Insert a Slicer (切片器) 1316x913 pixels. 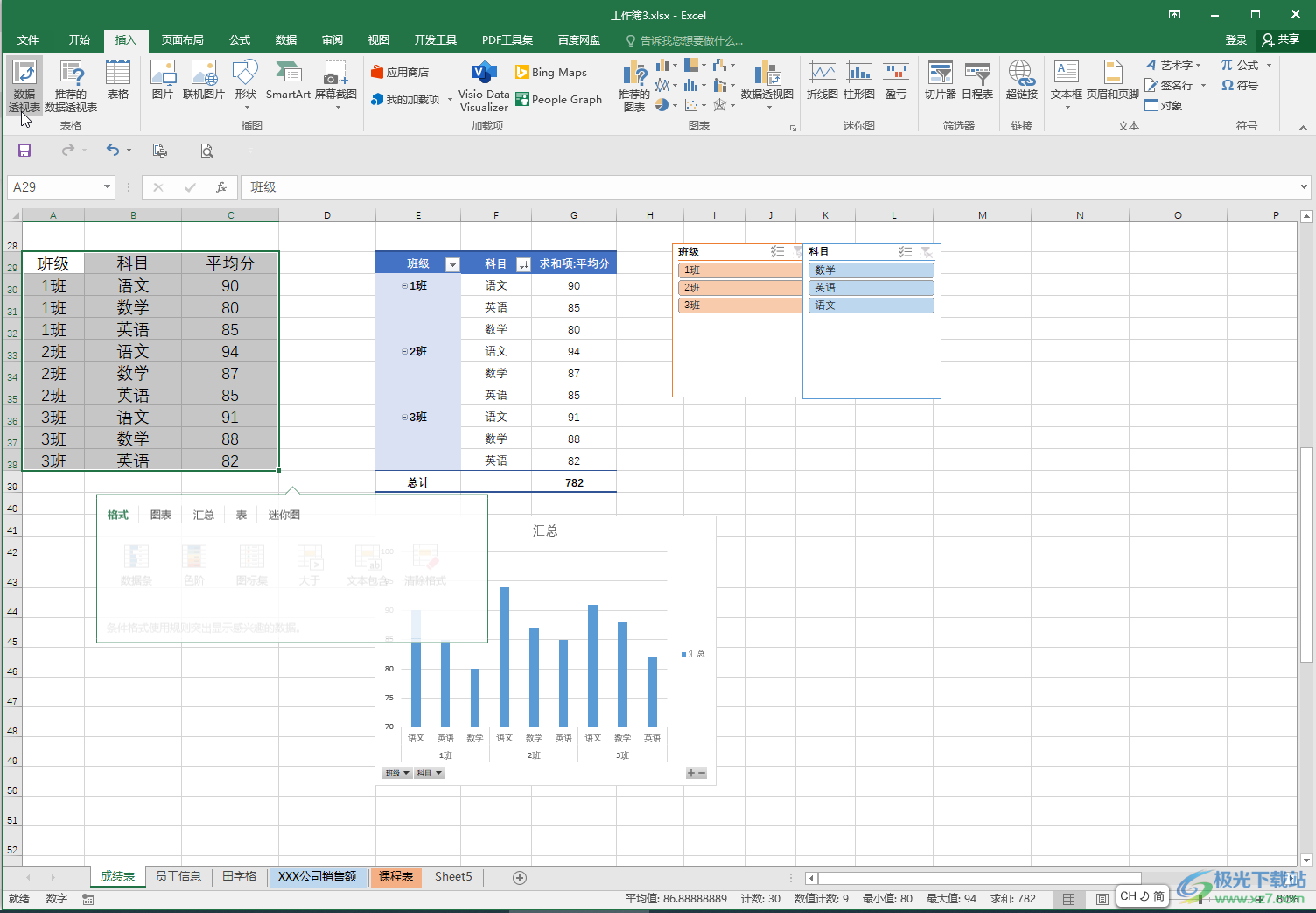pos(941,81)
